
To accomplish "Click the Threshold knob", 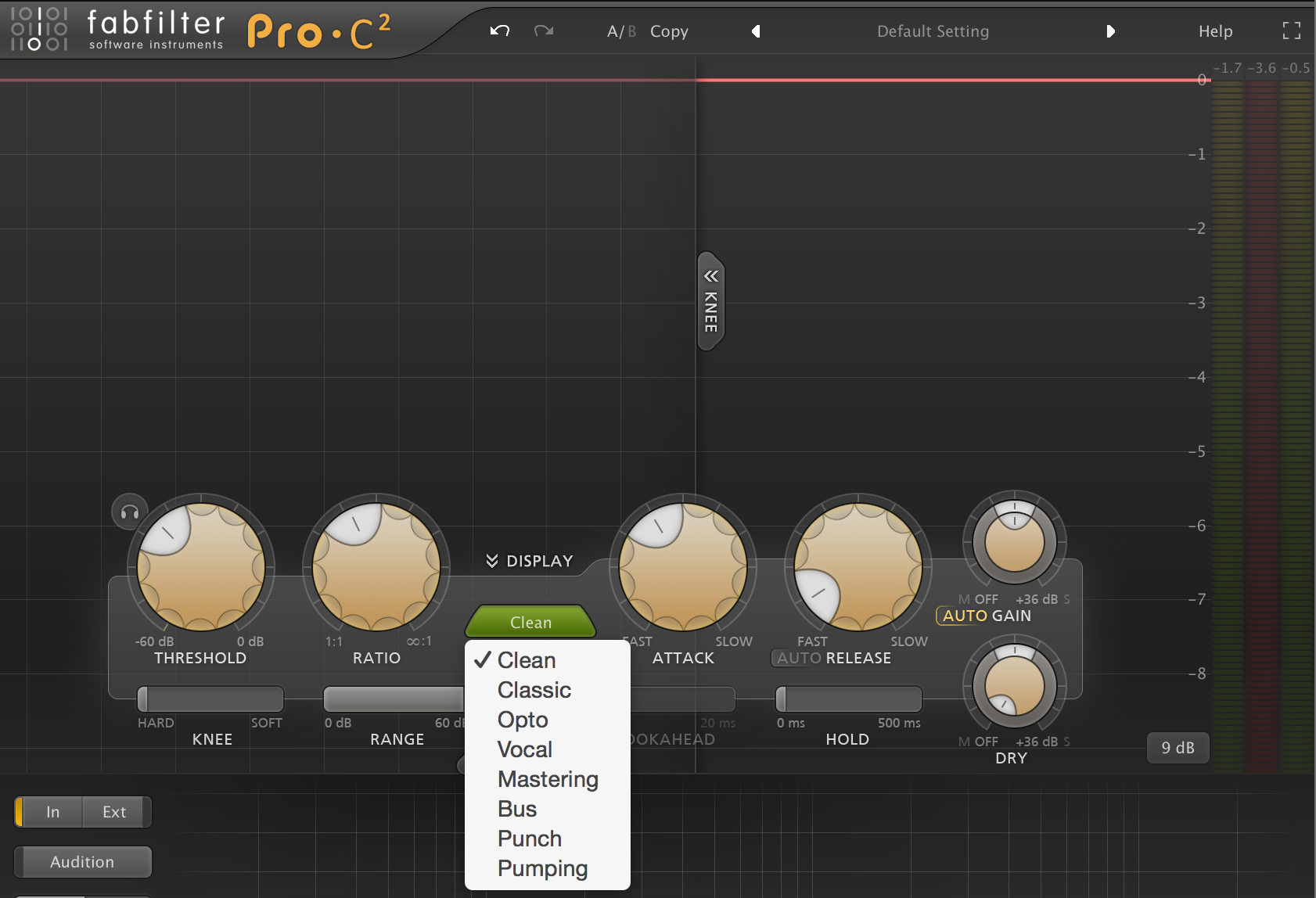I will [x=201, y=566].
